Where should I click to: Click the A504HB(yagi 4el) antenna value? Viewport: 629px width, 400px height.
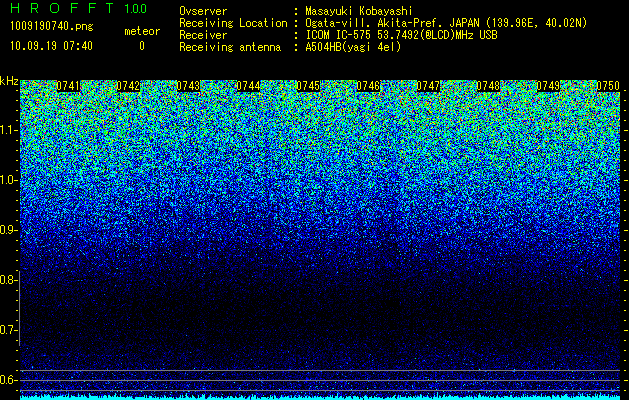353,47
